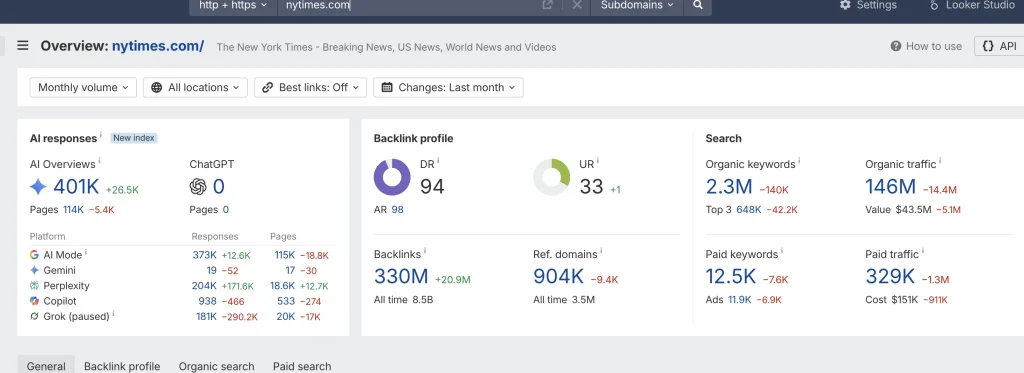1024x373 pixels.
Task: Click info icon next to DR
Action: tap(438, 161)
